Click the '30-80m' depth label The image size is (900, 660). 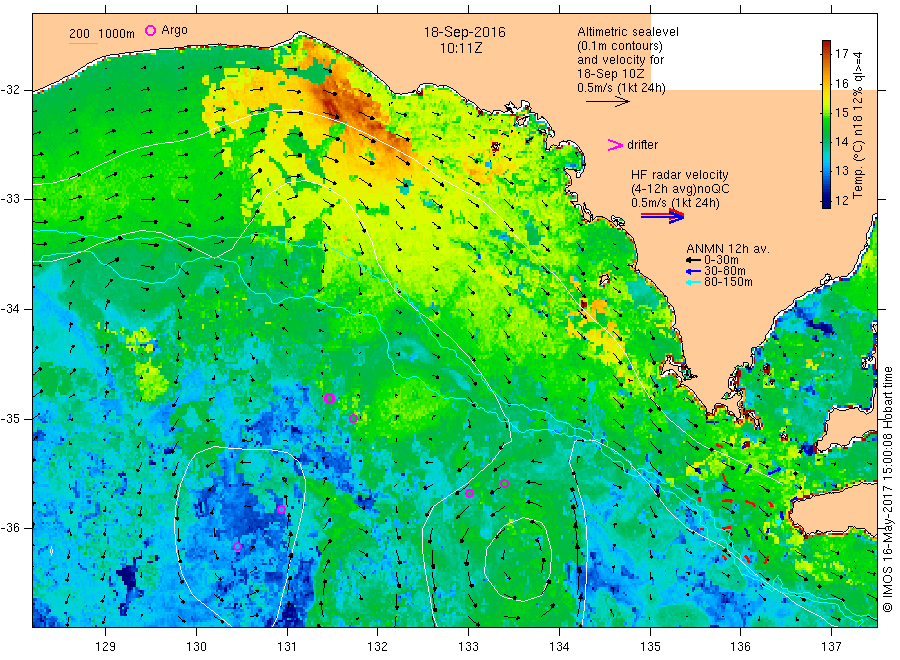tap(724, 271)
